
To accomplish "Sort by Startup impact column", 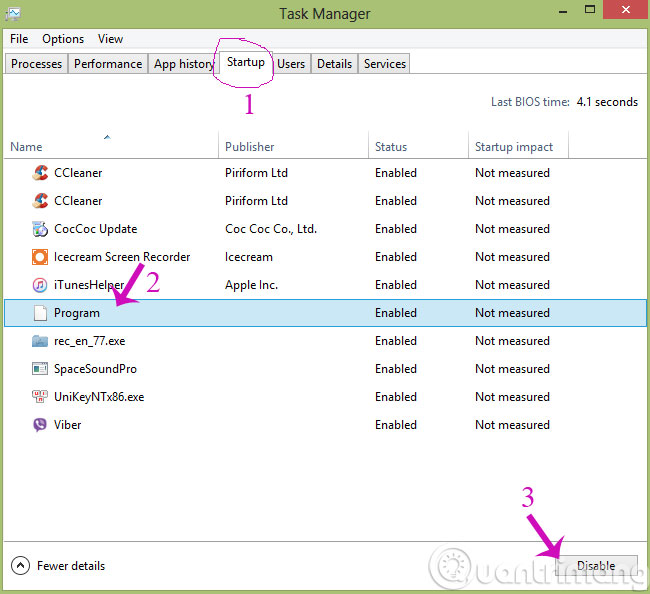I will 513,147.
